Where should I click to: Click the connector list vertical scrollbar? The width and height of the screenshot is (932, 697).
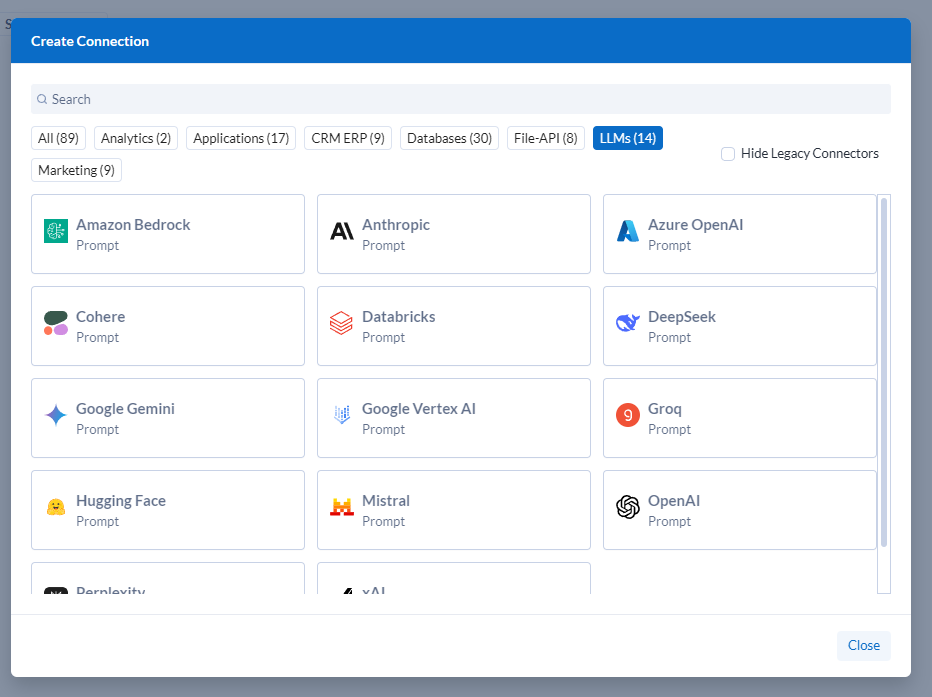click(884, 372)
